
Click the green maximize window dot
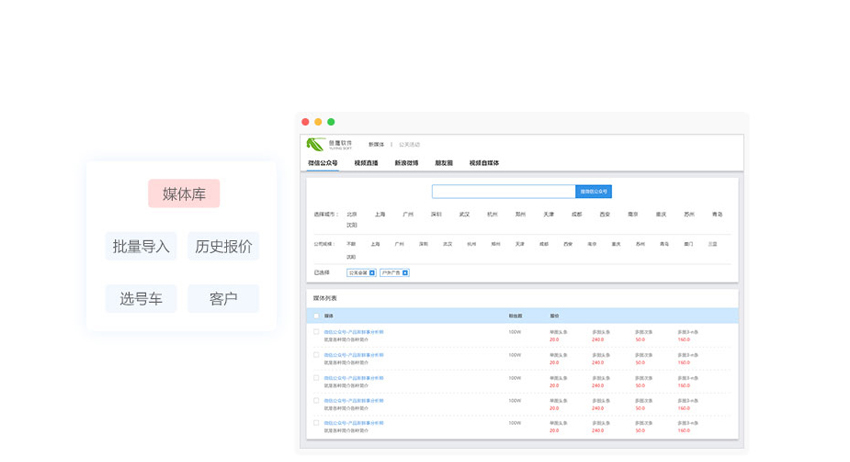click(331, 122)
